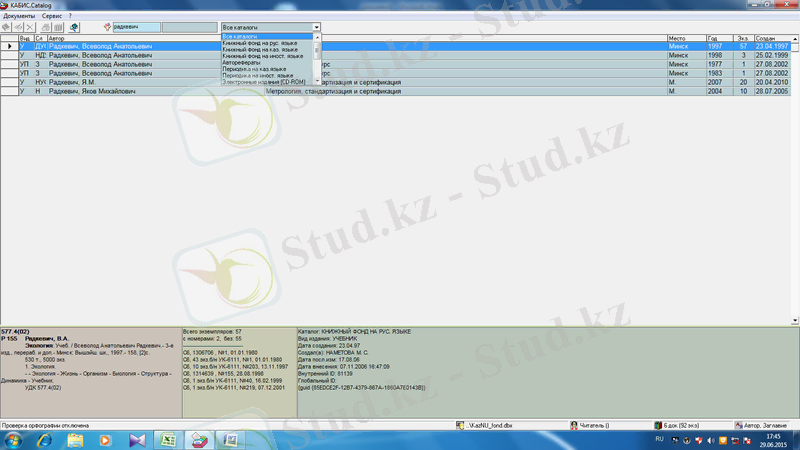800x450 pixels.
Task: Click the second toolbar icon with open book
Action: 18,27
